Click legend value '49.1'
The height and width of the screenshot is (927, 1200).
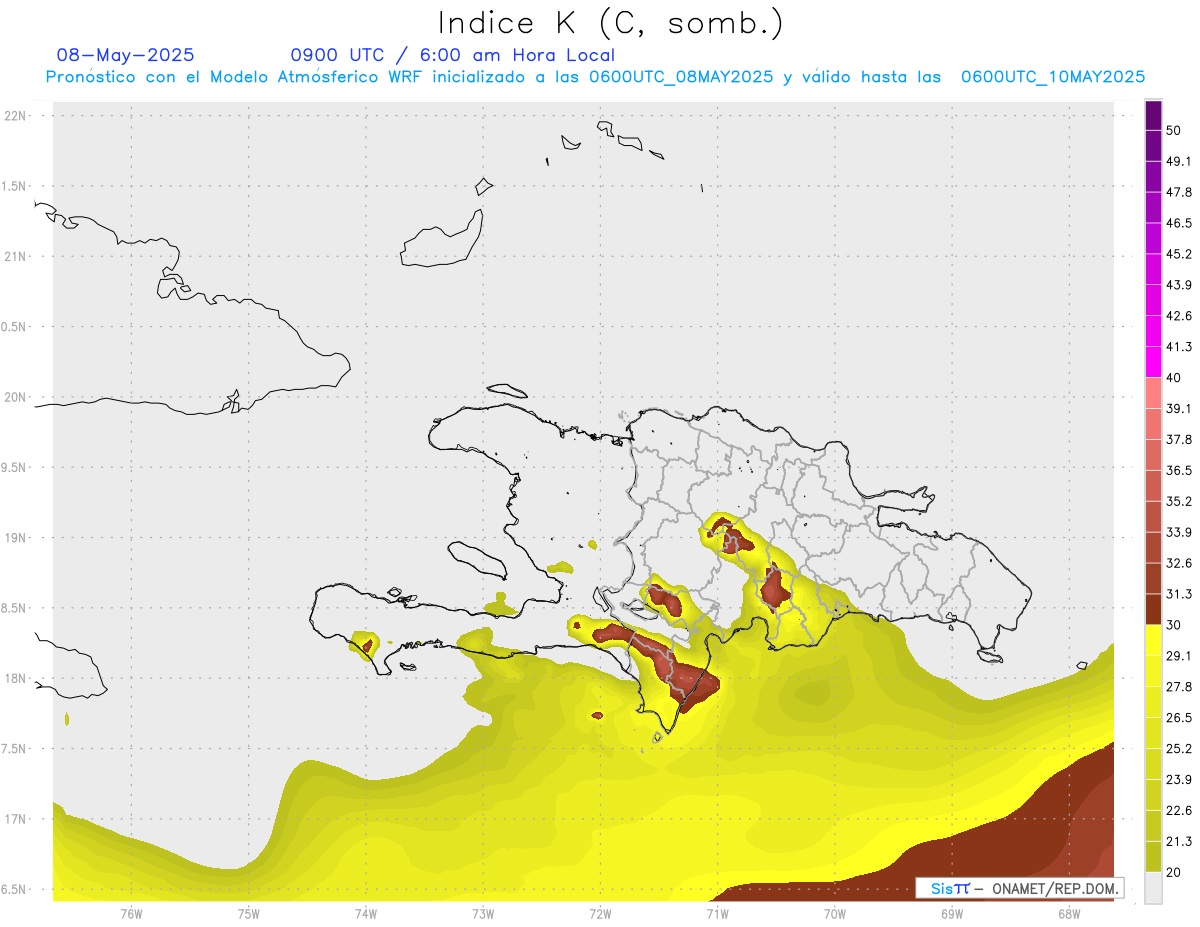point(1179,162)
